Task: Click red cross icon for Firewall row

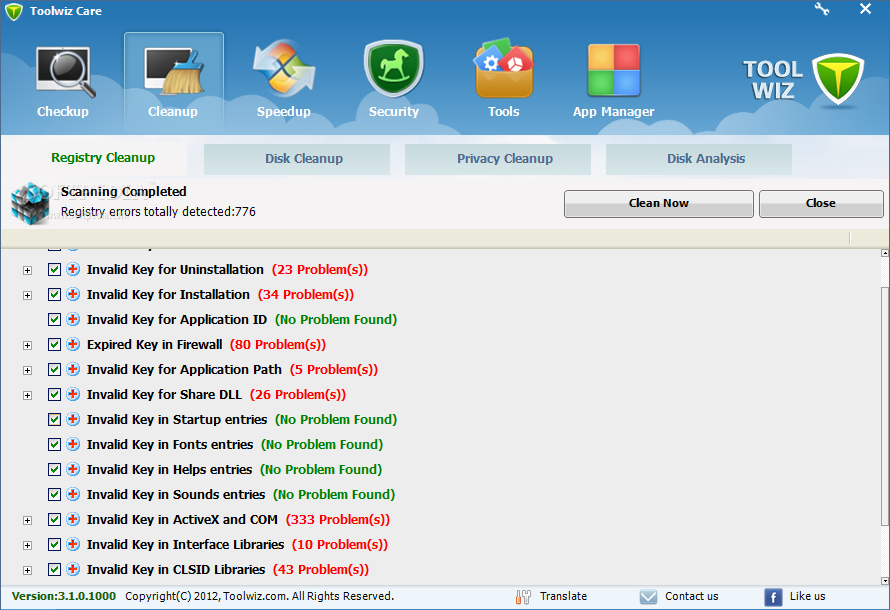Action: point(73,344)
